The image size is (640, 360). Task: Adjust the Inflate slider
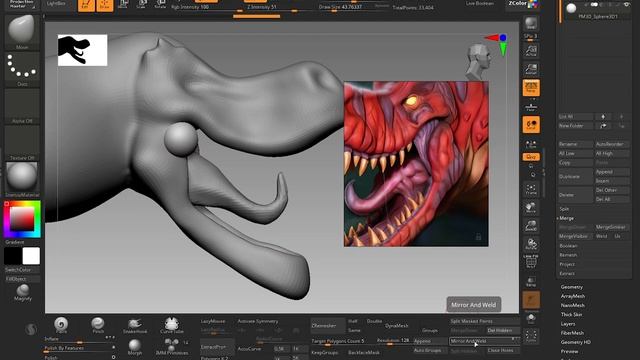(79, 340)
